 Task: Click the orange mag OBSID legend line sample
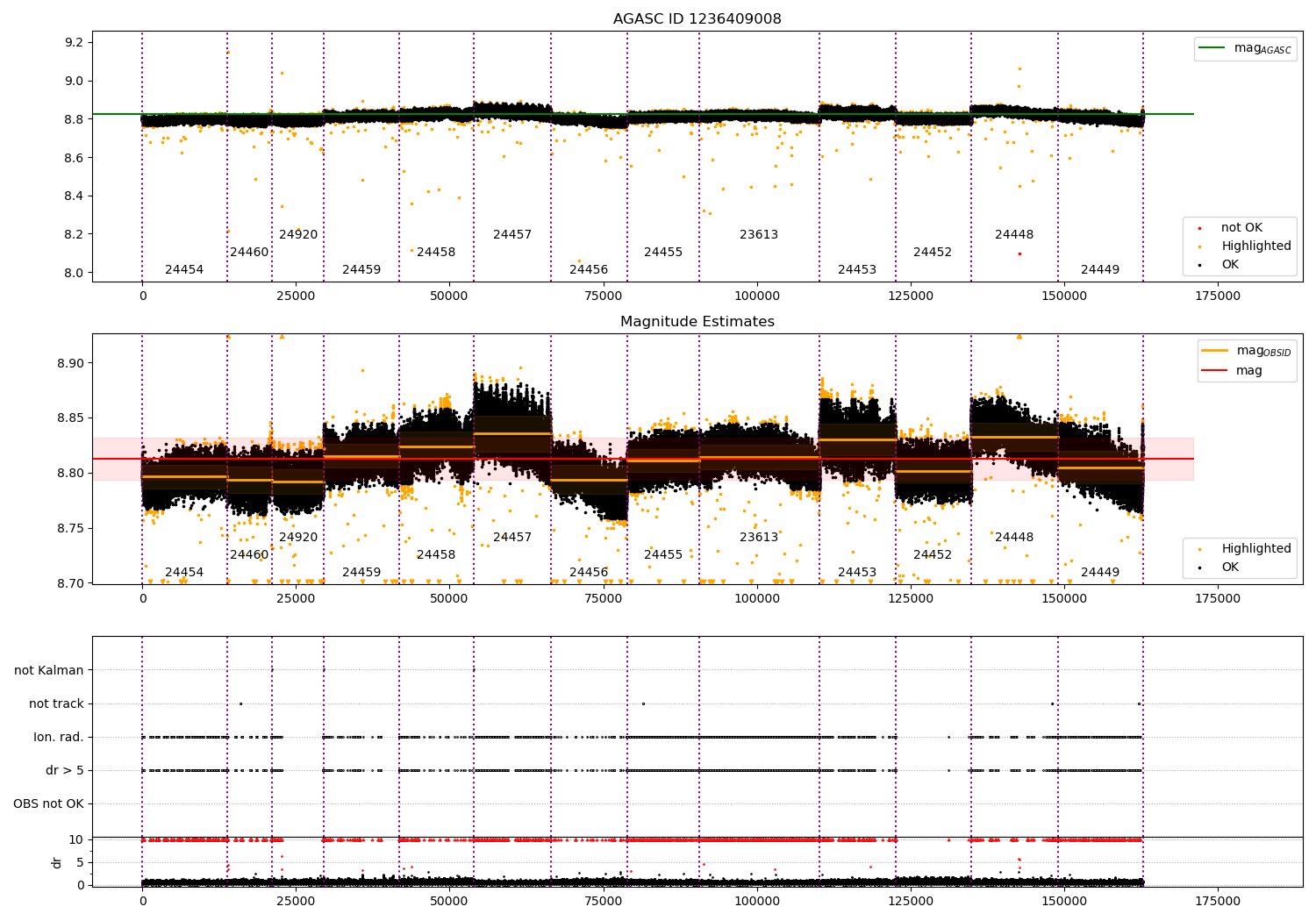point(1216,350)
